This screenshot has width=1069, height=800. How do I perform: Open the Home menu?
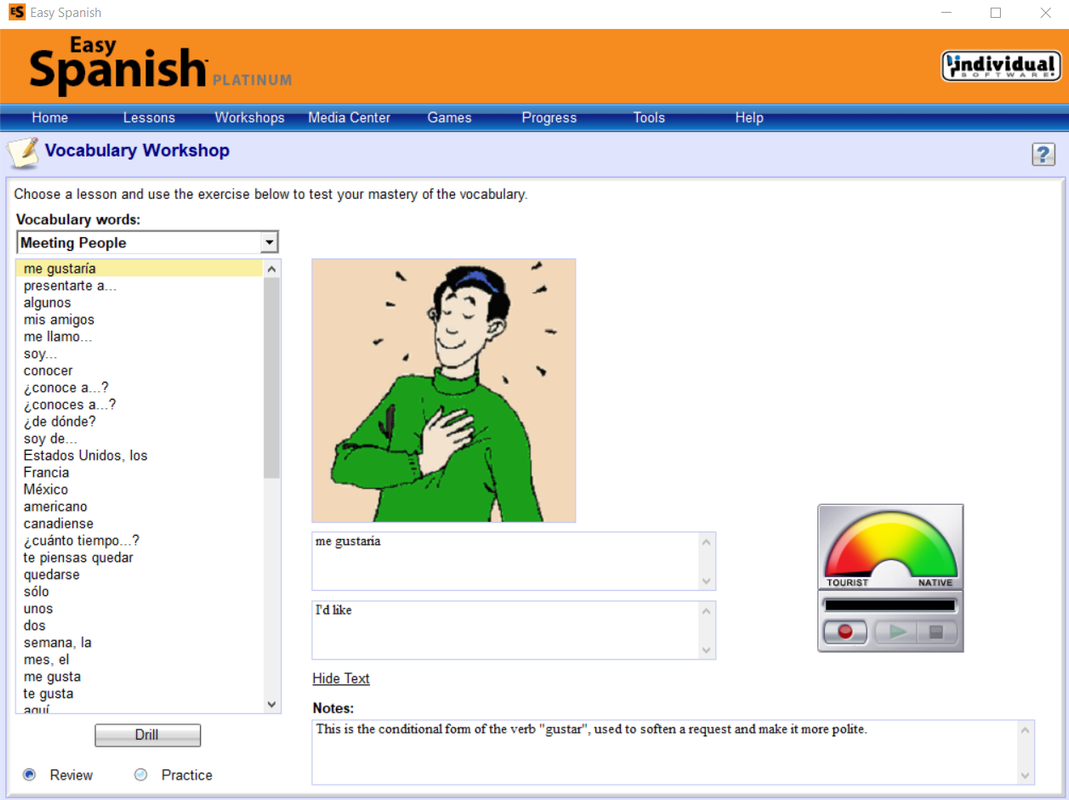(50, 117)
